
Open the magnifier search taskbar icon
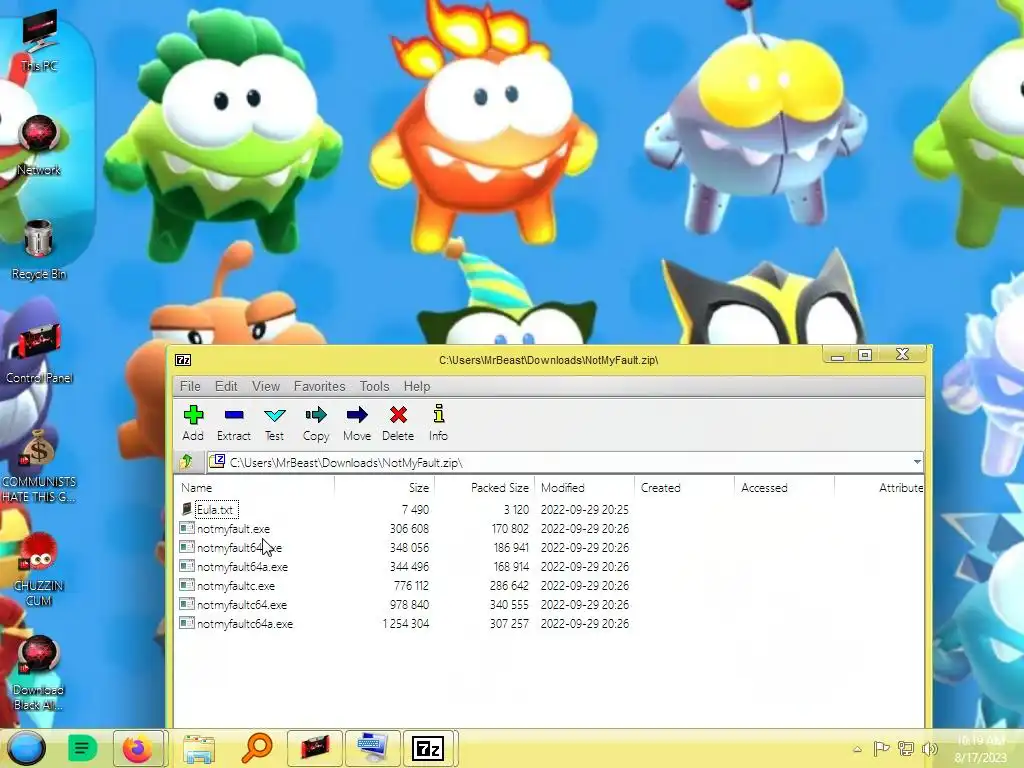tap(257, 748)
